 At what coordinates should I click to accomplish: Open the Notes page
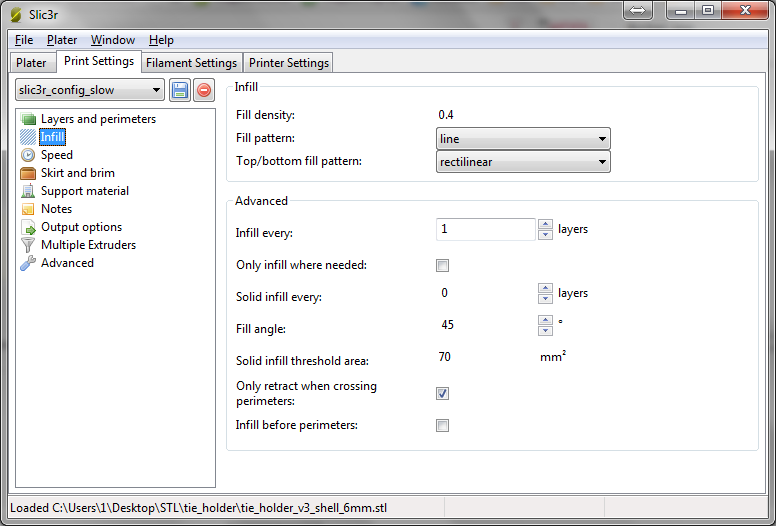tap(56, 209)
